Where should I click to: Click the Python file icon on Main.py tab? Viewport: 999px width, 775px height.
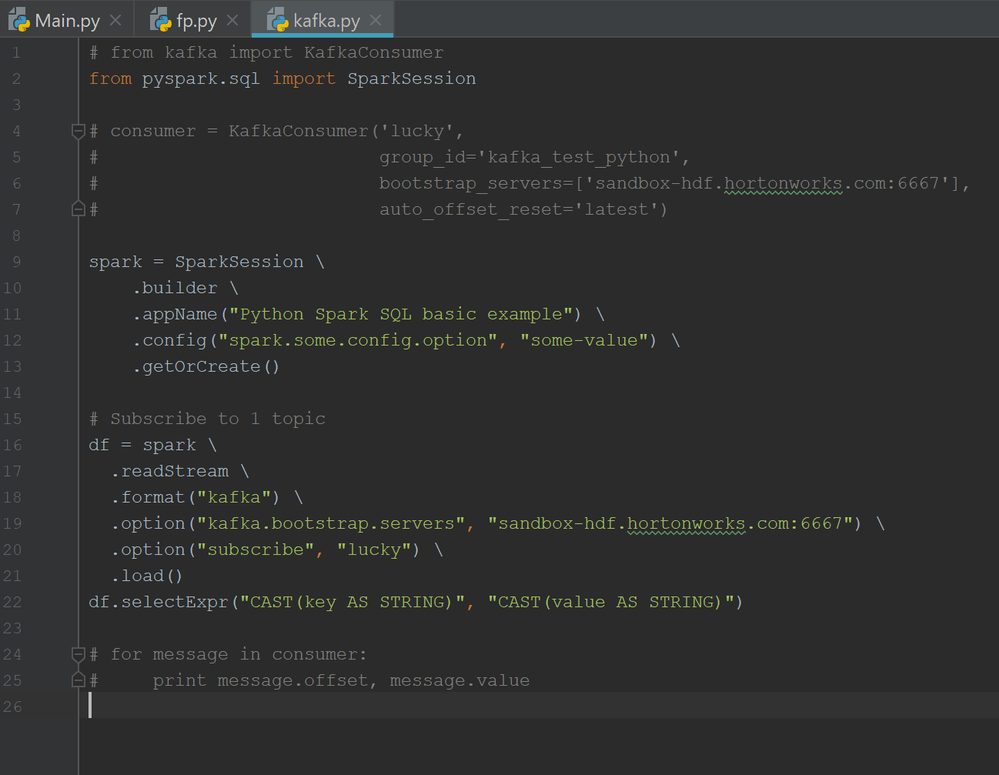click(20, 20)
